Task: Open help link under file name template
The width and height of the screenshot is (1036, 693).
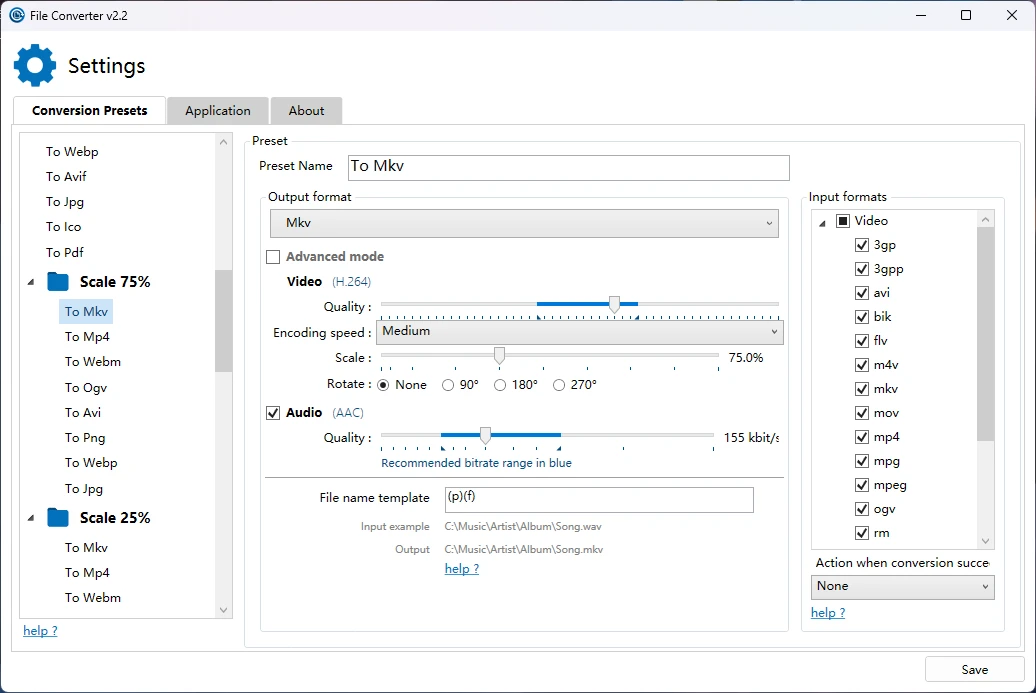Action: (462, 569)
